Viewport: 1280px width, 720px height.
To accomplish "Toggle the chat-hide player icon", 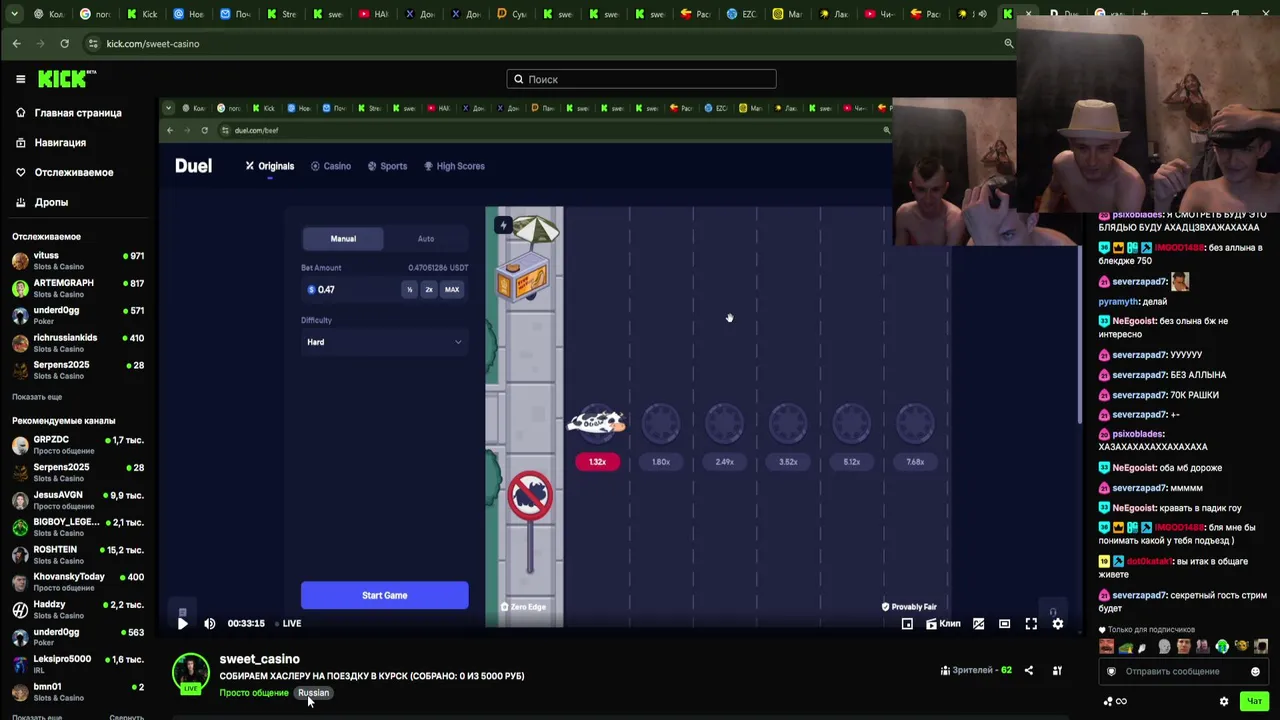I will [x=978, y=624].
